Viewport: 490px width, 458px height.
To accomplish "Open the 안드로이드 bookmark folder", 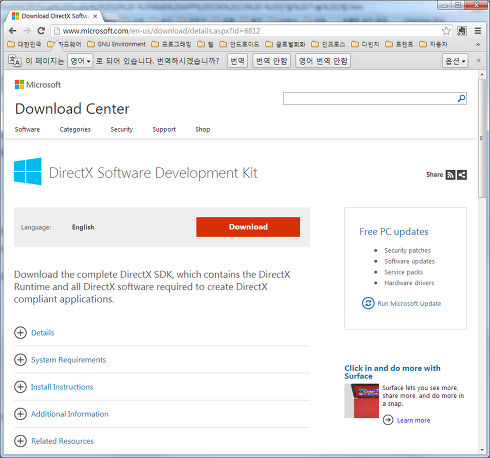I will coord(239,44).
